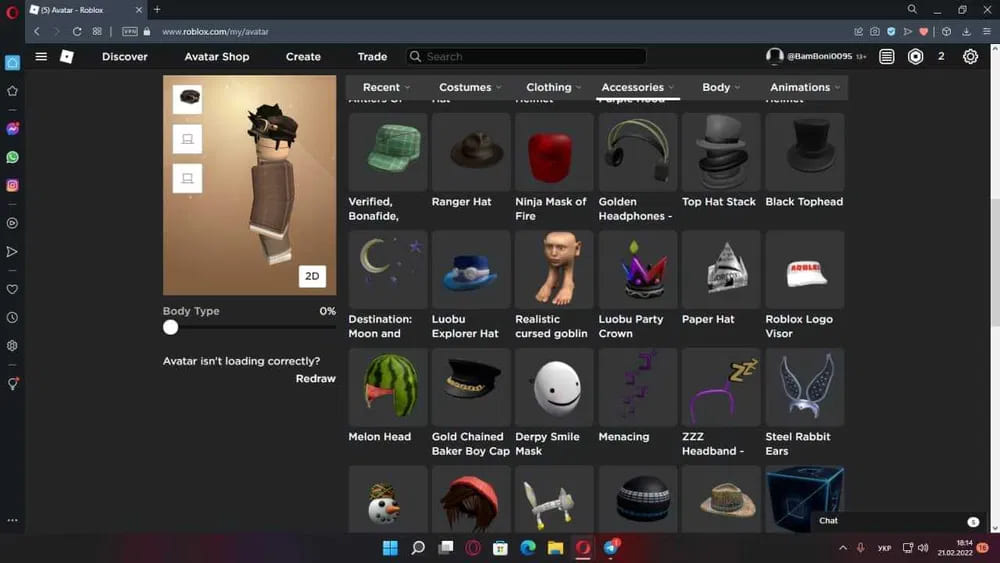Open the Discover menu item
The height and width of the screenshot is (563, 1000).
click(x=124, y=57)
